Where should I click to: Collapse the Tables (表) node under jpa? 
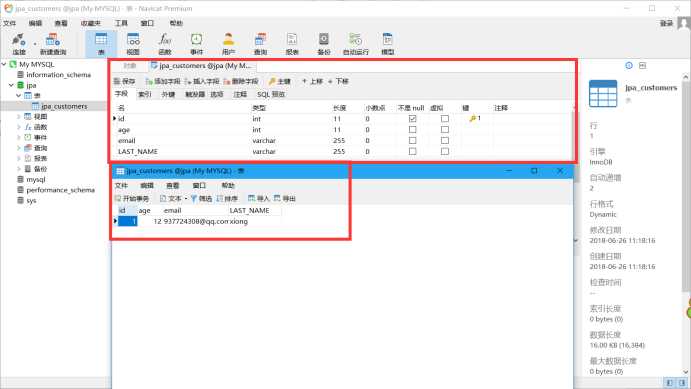pyautogui.click(x=19, y=96)
